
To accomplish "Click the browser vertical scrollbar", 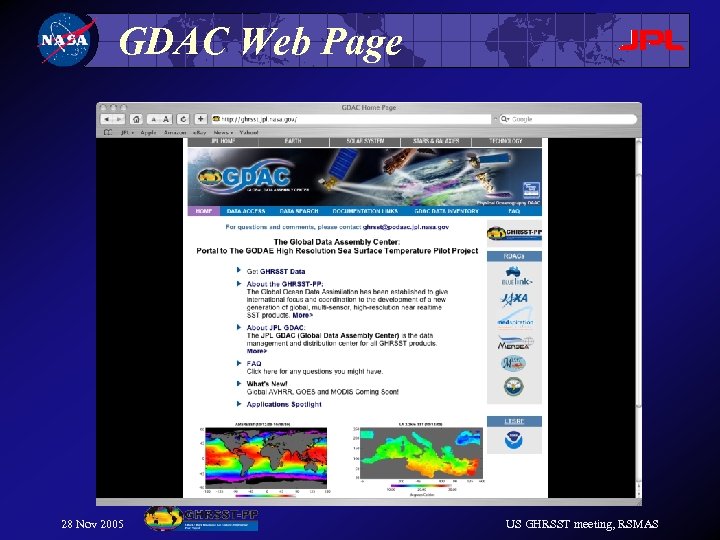I will coord(638,317).
